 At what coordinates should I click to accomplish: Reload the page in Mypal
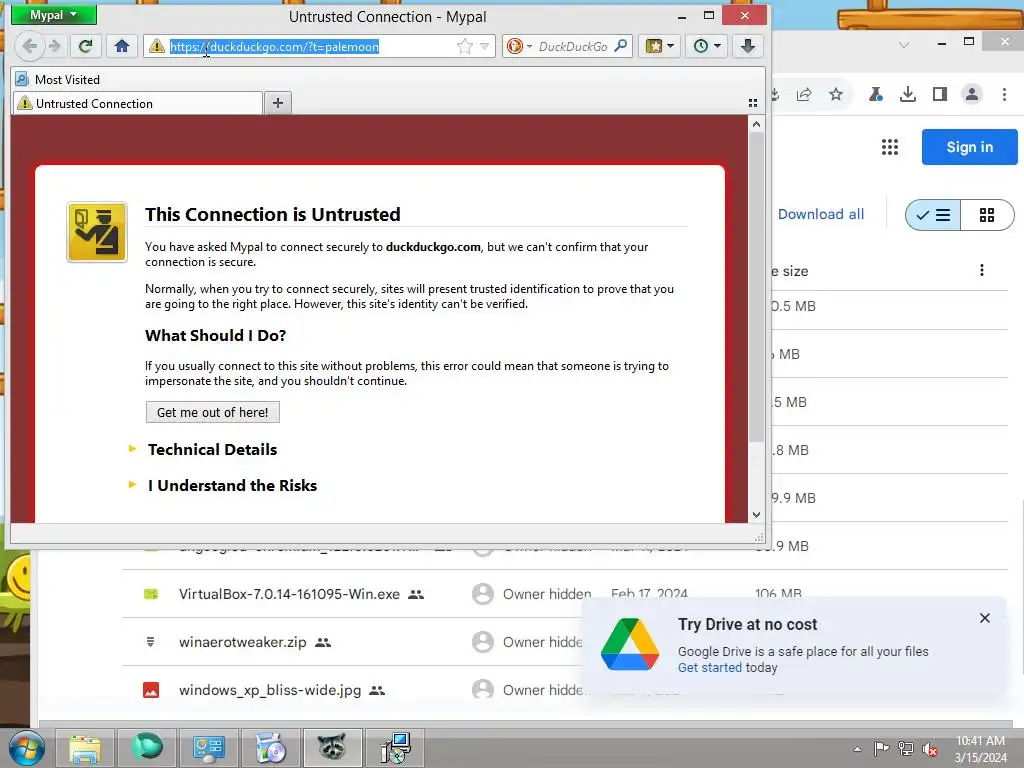[85, 46]
